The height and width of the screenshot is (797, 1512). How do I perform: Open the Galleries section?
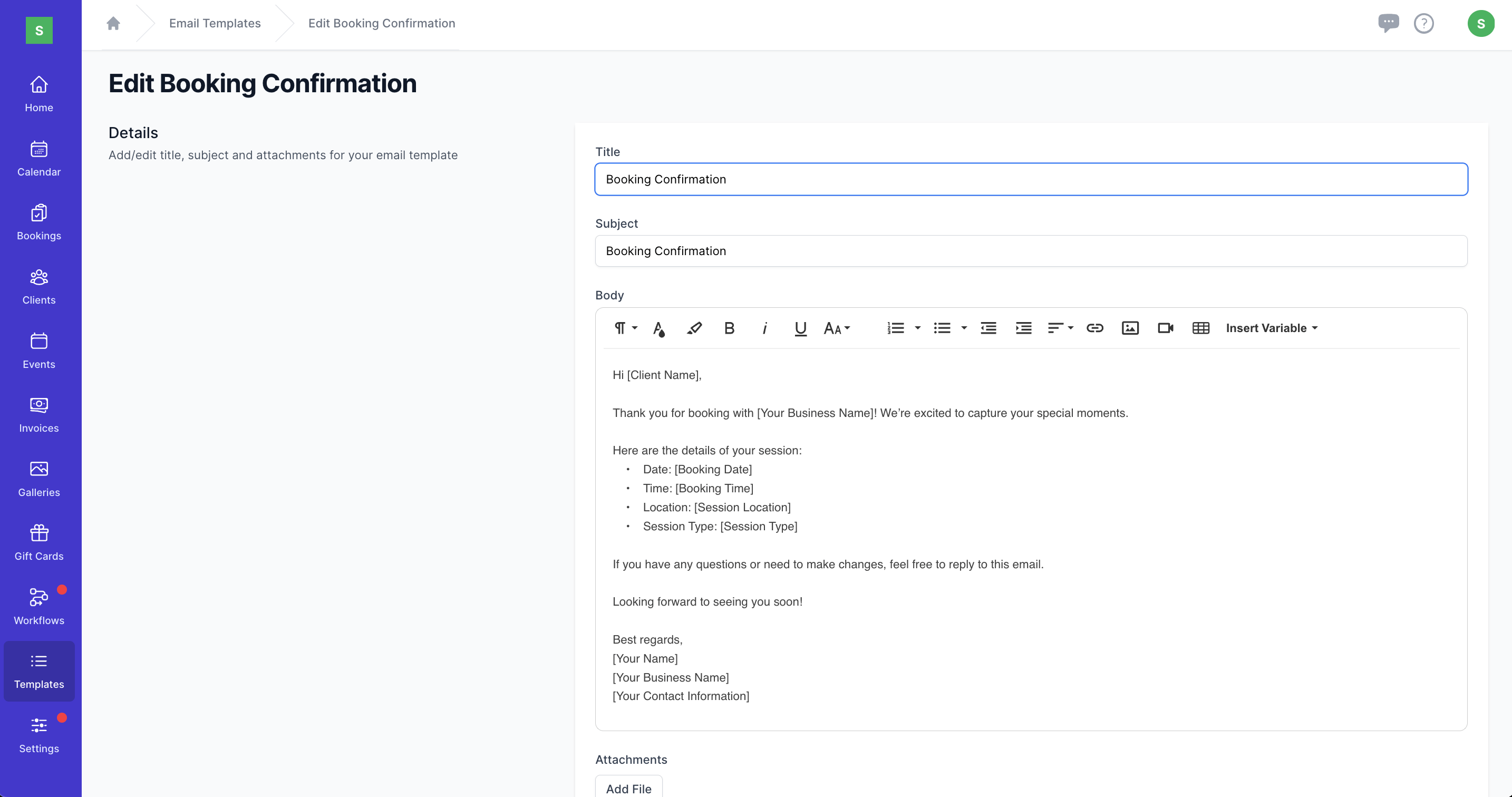point(38,479)
